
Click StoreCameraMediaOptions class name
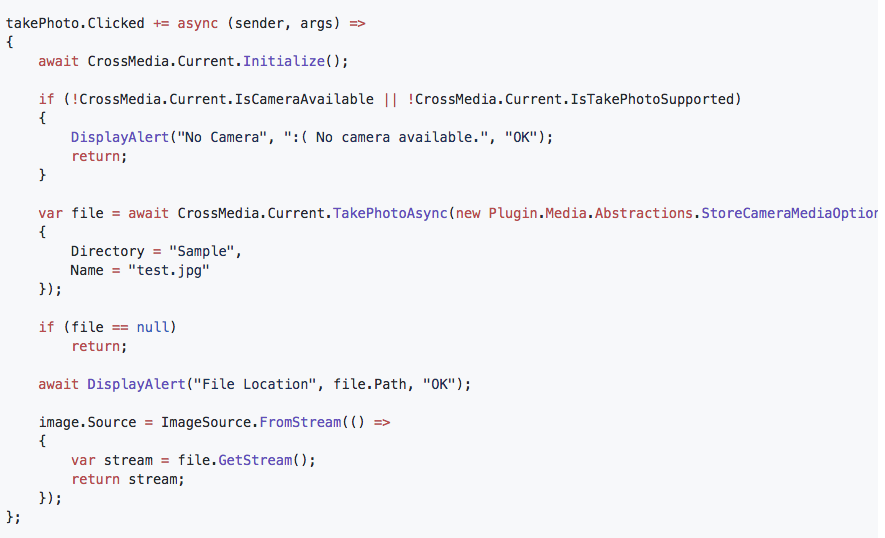pos(789,213)
